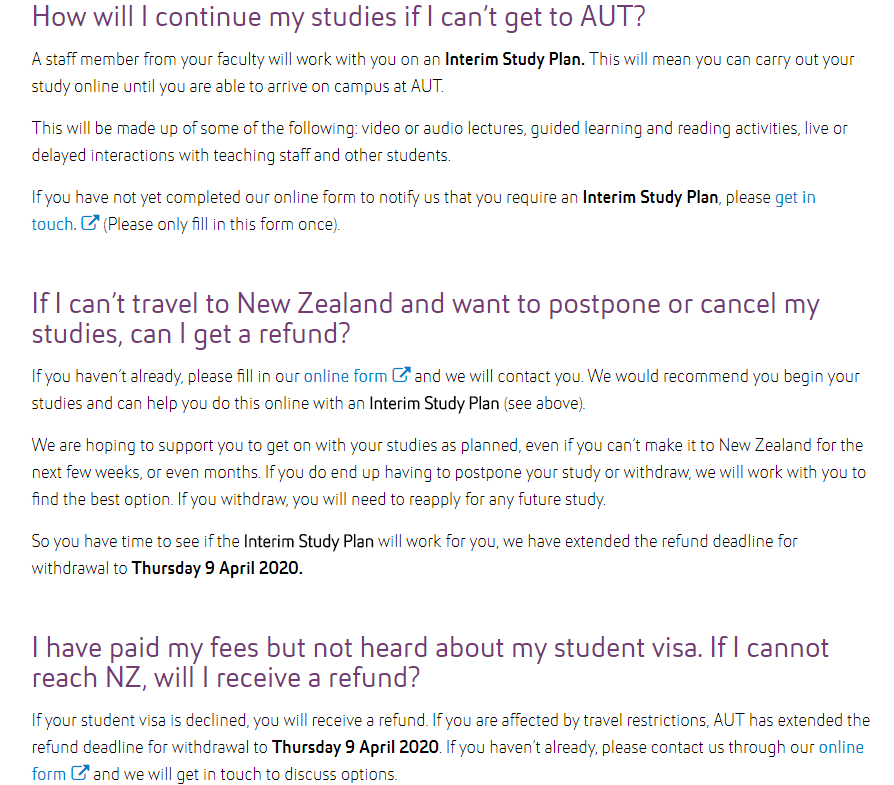Click the "touch." link text
The width and height of the screenshot is (894, 785).
[54, 224]
